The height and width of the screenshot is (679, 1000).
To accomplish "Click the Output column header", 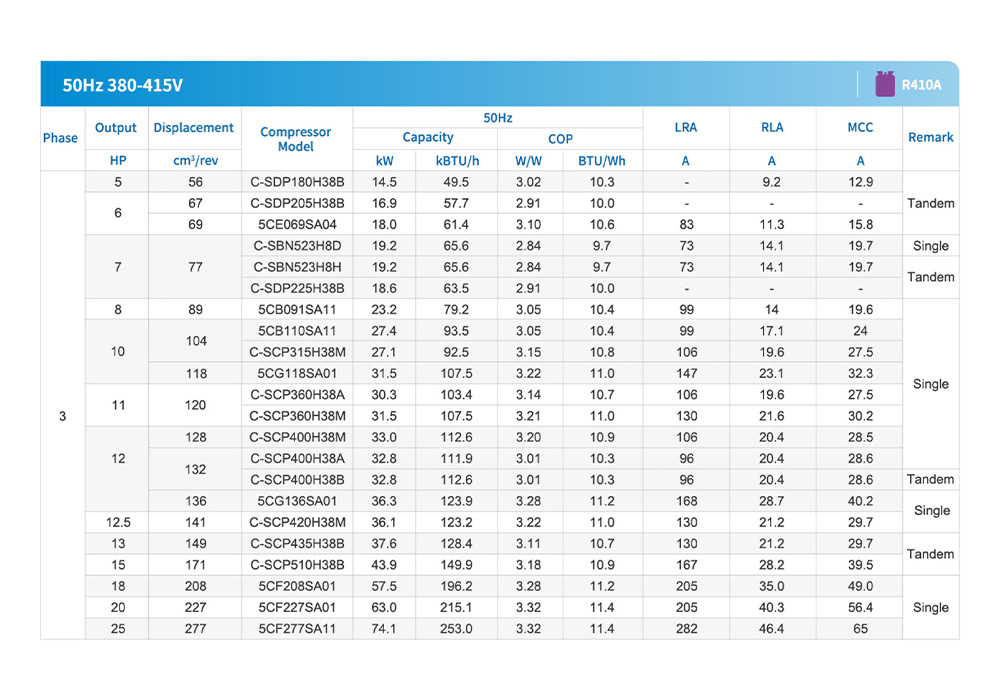I will tap(115, 128).
